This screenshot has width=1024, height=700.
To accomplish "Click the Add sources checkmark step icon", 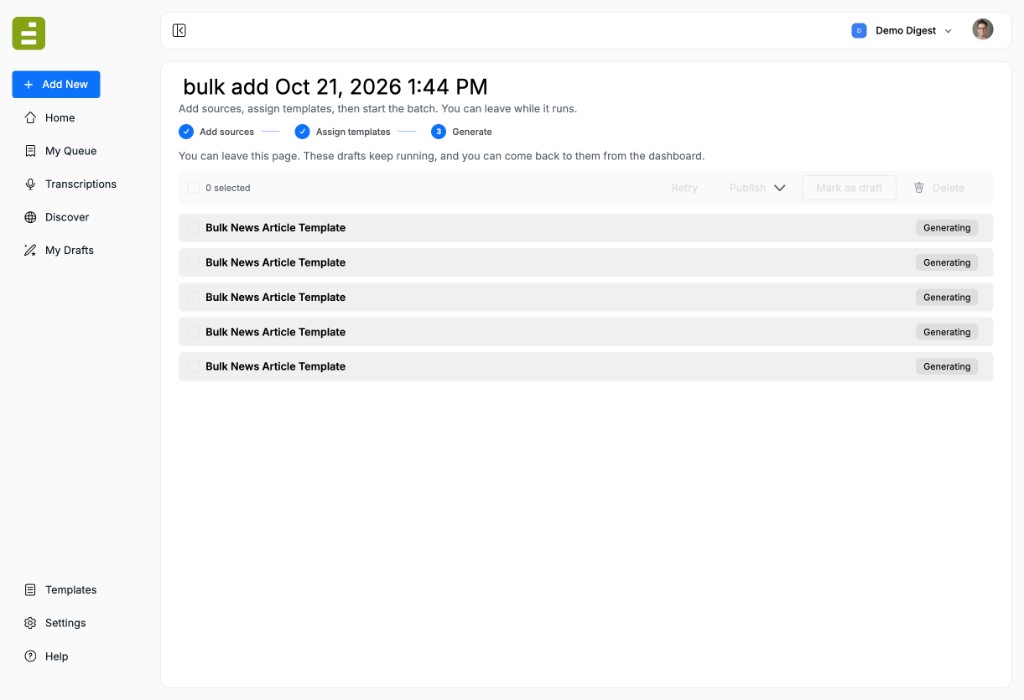I will 186,131.
